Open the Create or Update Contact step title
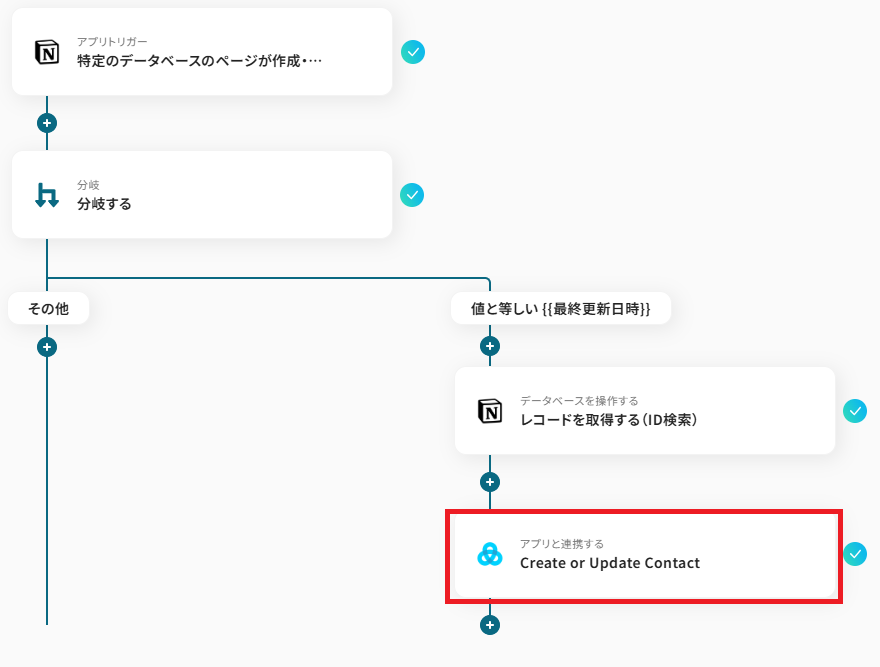Viewport: 880px width, 667px height. (x=609, y=563)
